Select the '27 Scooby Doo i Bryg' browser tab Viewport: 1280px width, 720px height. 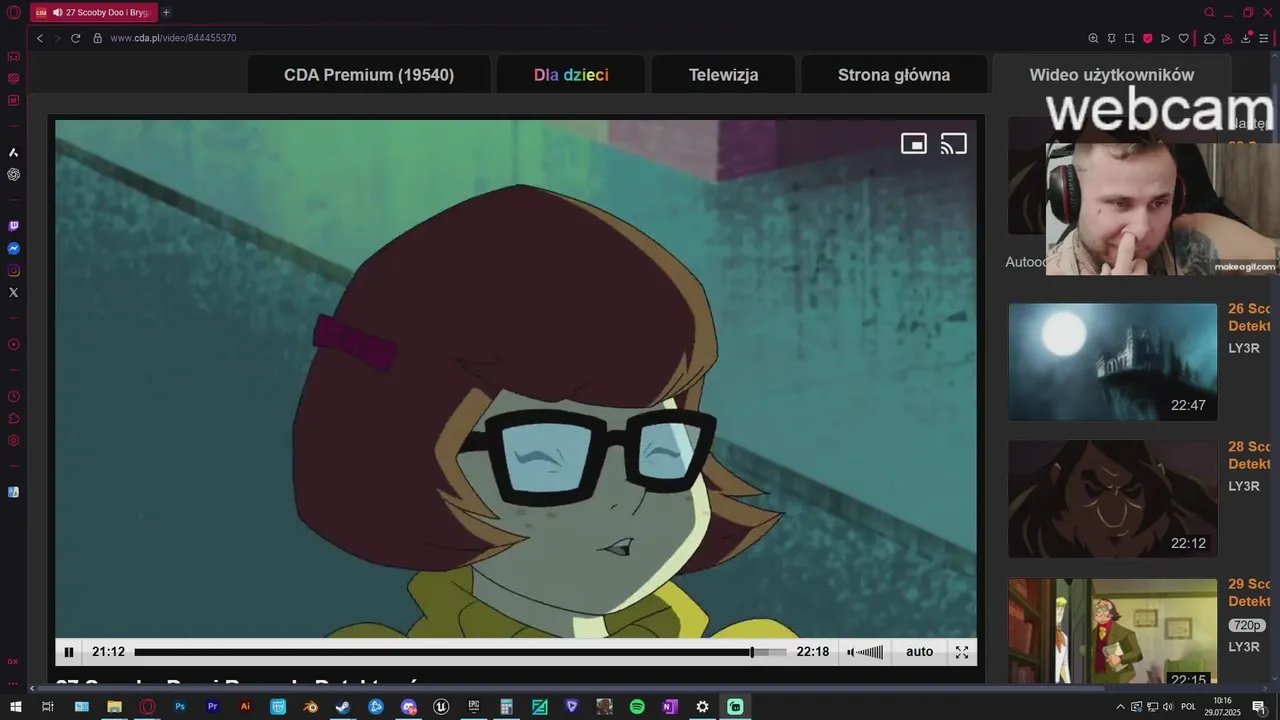click(x=94, y=12)
